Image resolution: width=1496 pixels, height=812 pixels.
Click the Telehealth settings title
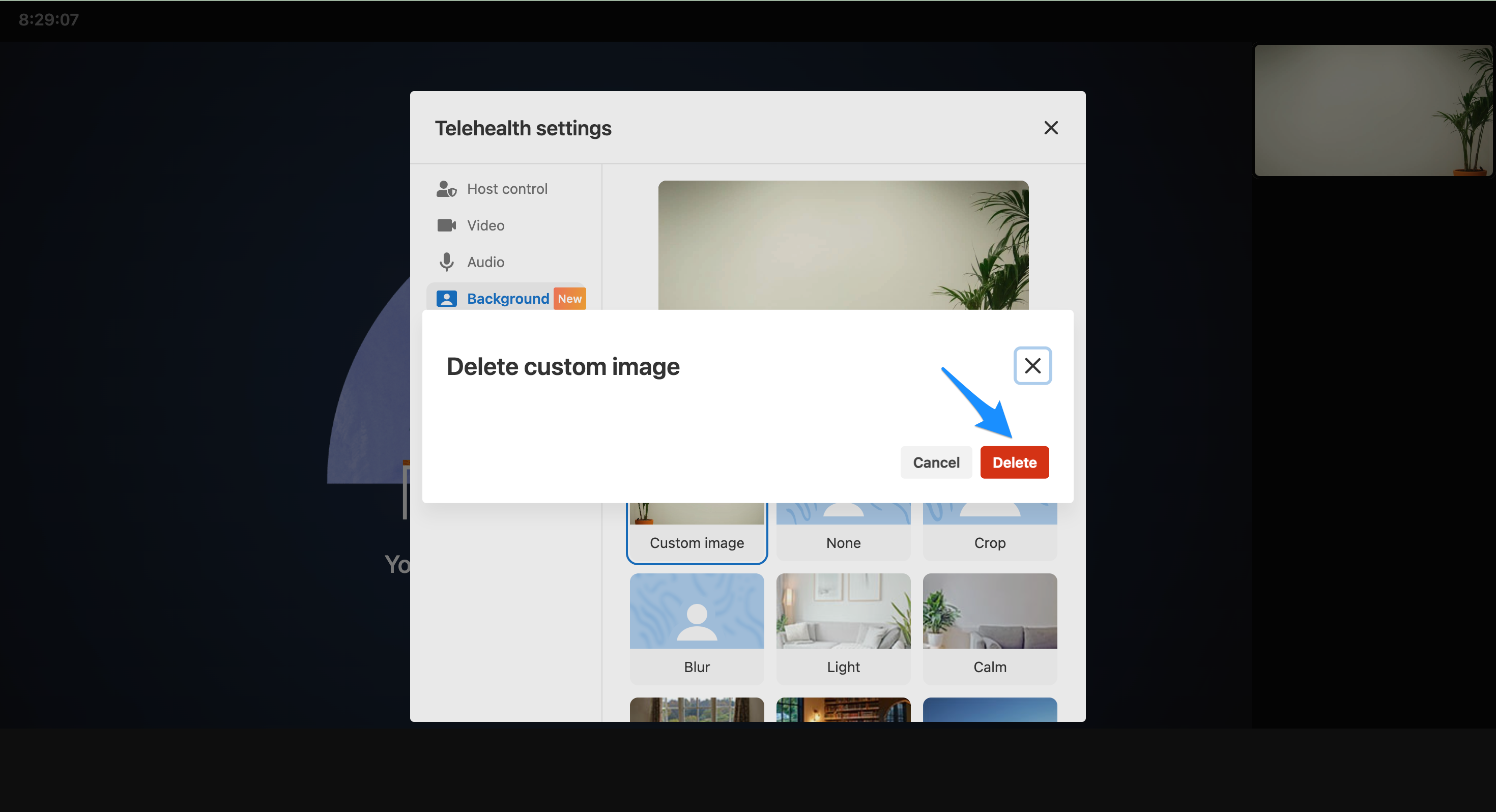coord(523,128)
